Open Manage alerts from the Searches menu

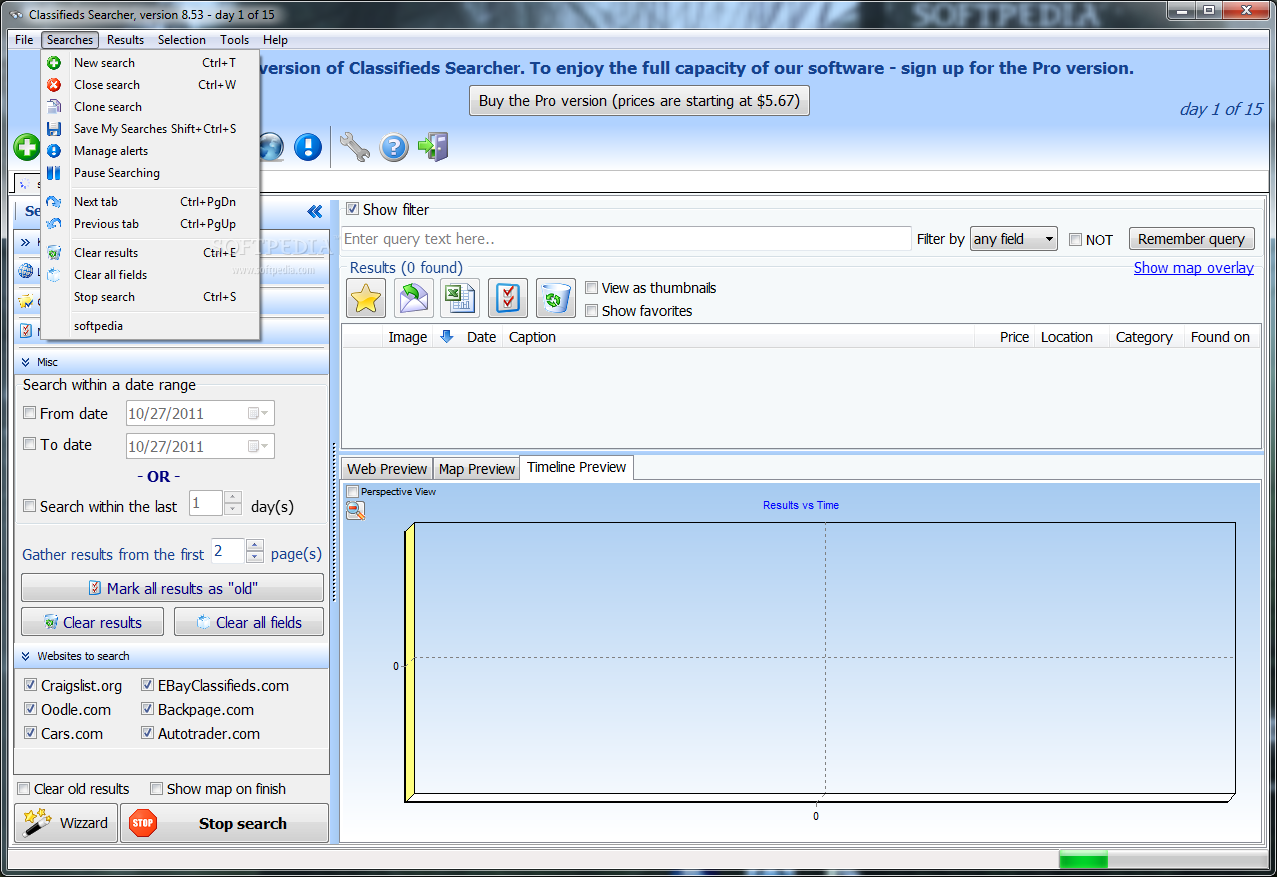tap(150, 151)
